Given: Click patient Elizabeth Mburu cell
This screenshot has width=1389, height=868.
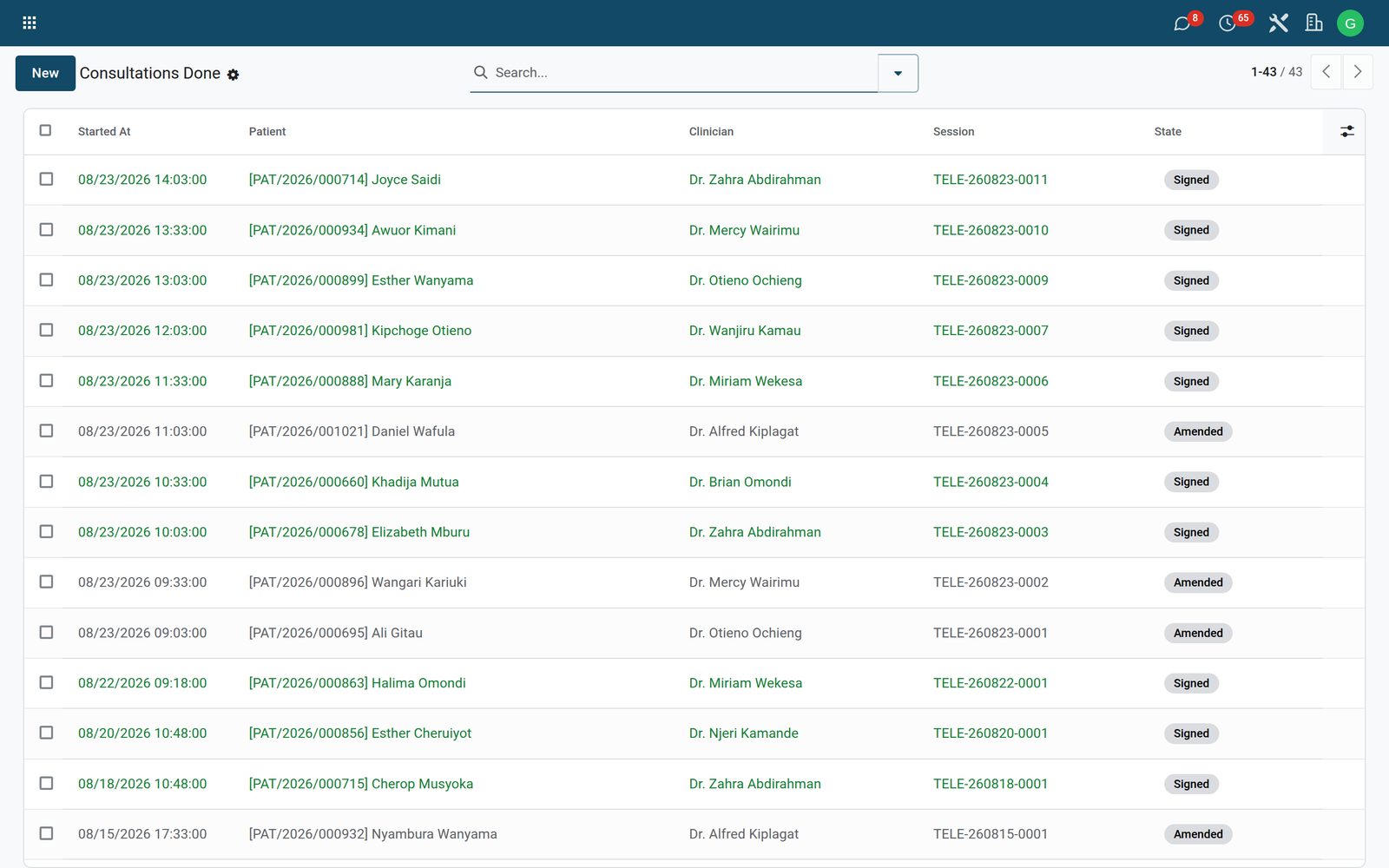Looking at the screenshot, I should point(359,532).
